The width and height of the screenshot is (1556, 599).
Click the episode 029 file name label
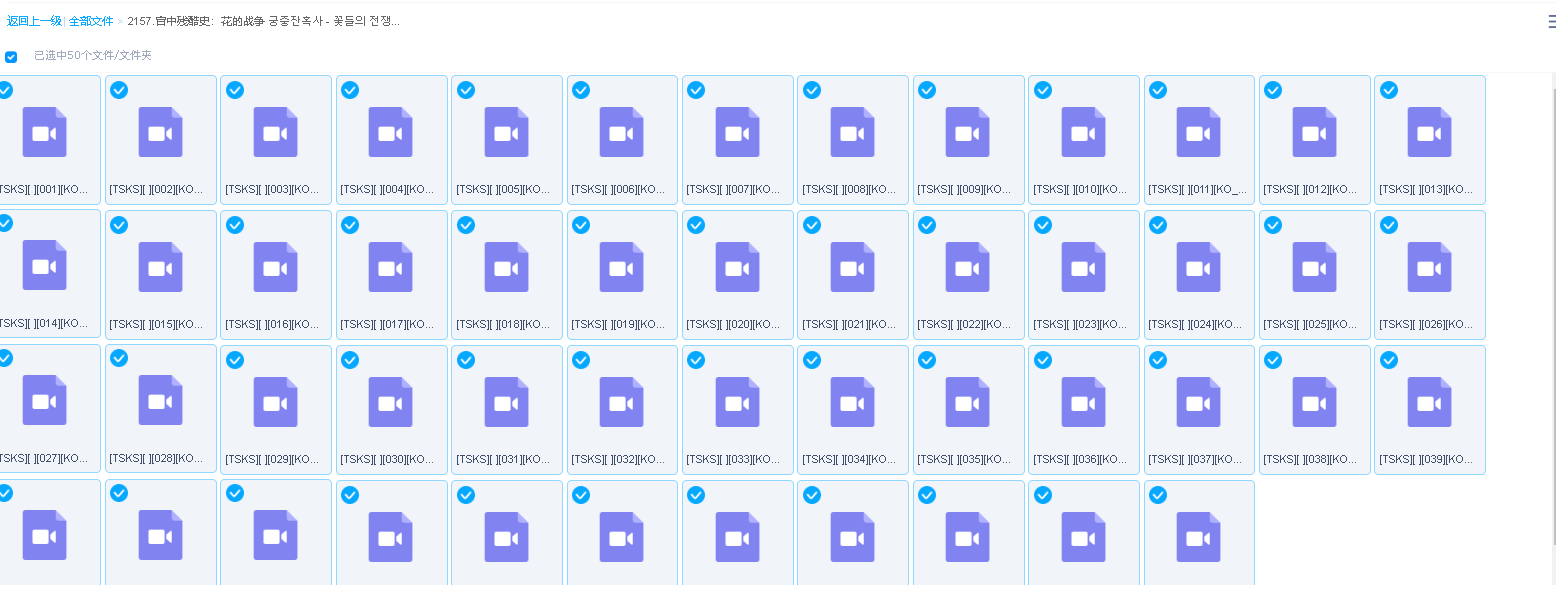click(x=275, y=459)
